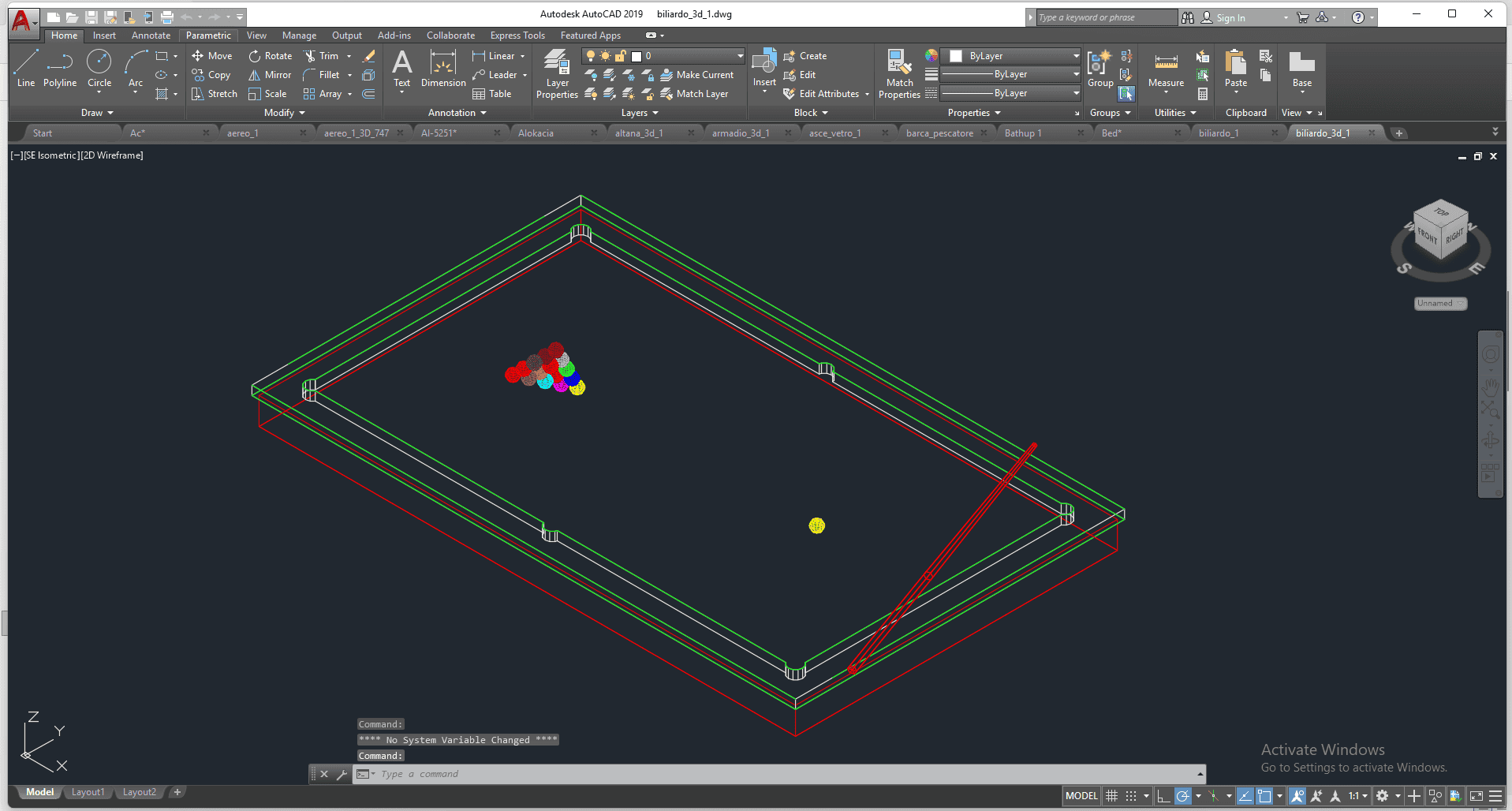Open Layer Properties manager
Image resolution: width=1512 pixels, height=811 pixels.
coord(557,73)
